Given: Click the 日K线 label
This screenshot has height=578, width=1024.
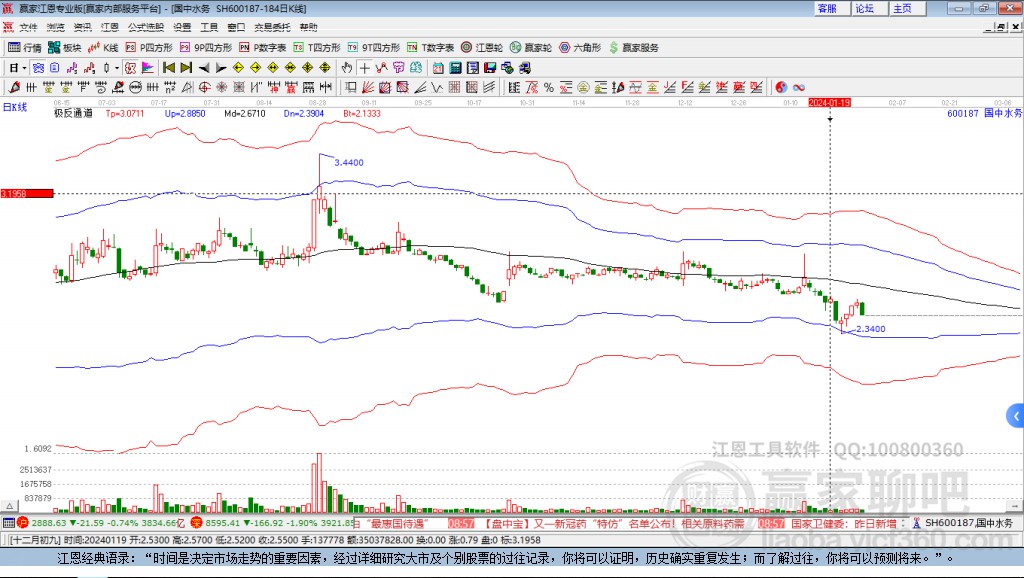Looking at the screenshot, I should pos(14,107).
